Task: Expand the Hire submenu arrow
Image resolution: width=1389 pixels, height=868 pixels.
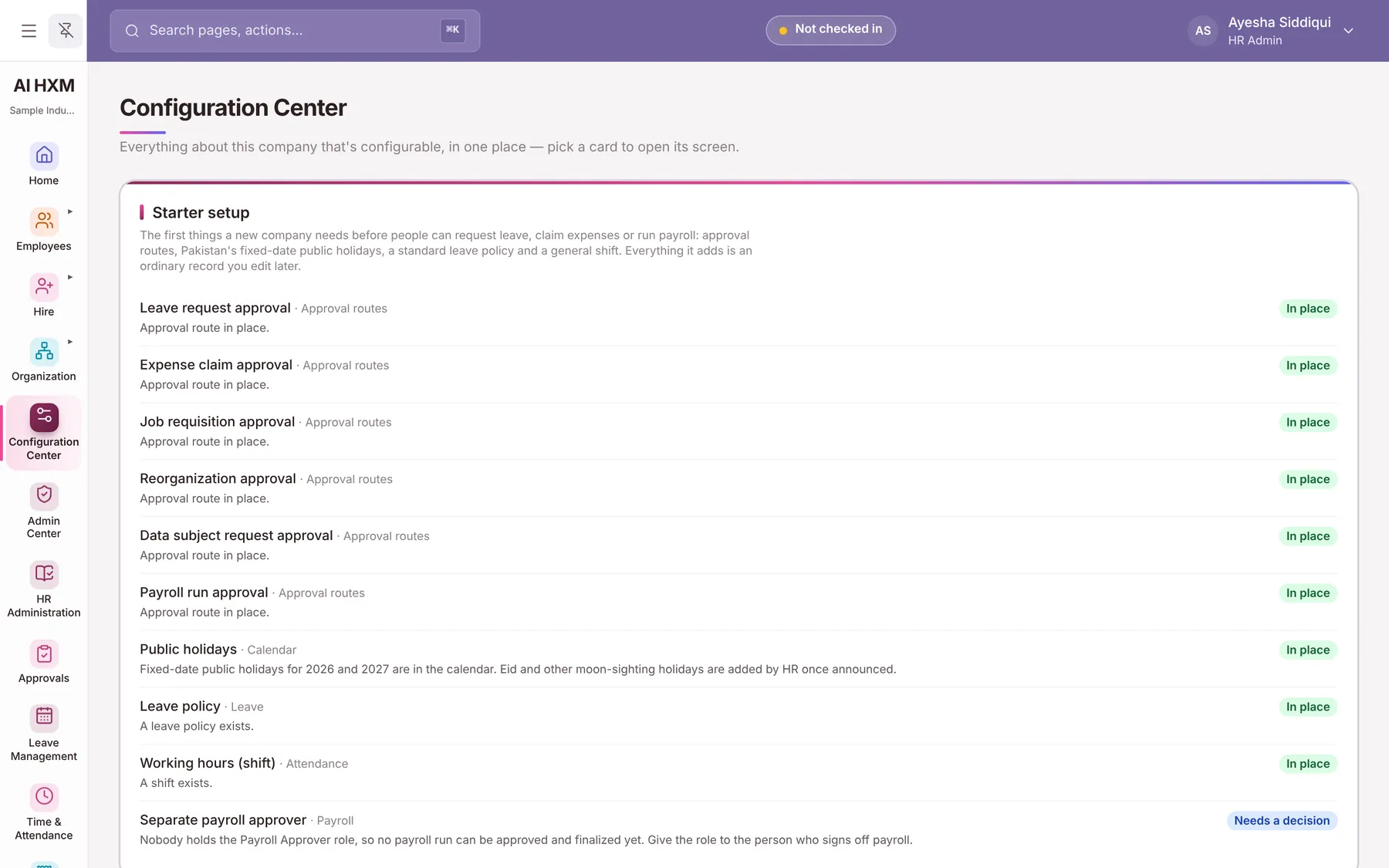Action: tap(70, 277)
